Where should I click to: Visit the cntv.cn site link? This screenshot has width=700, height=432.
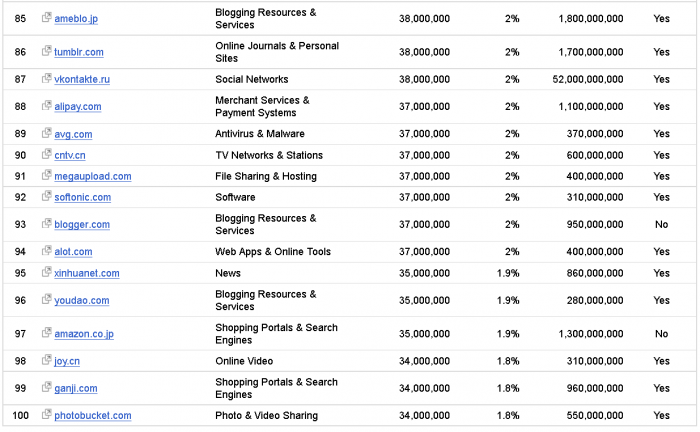pos(70,155)
